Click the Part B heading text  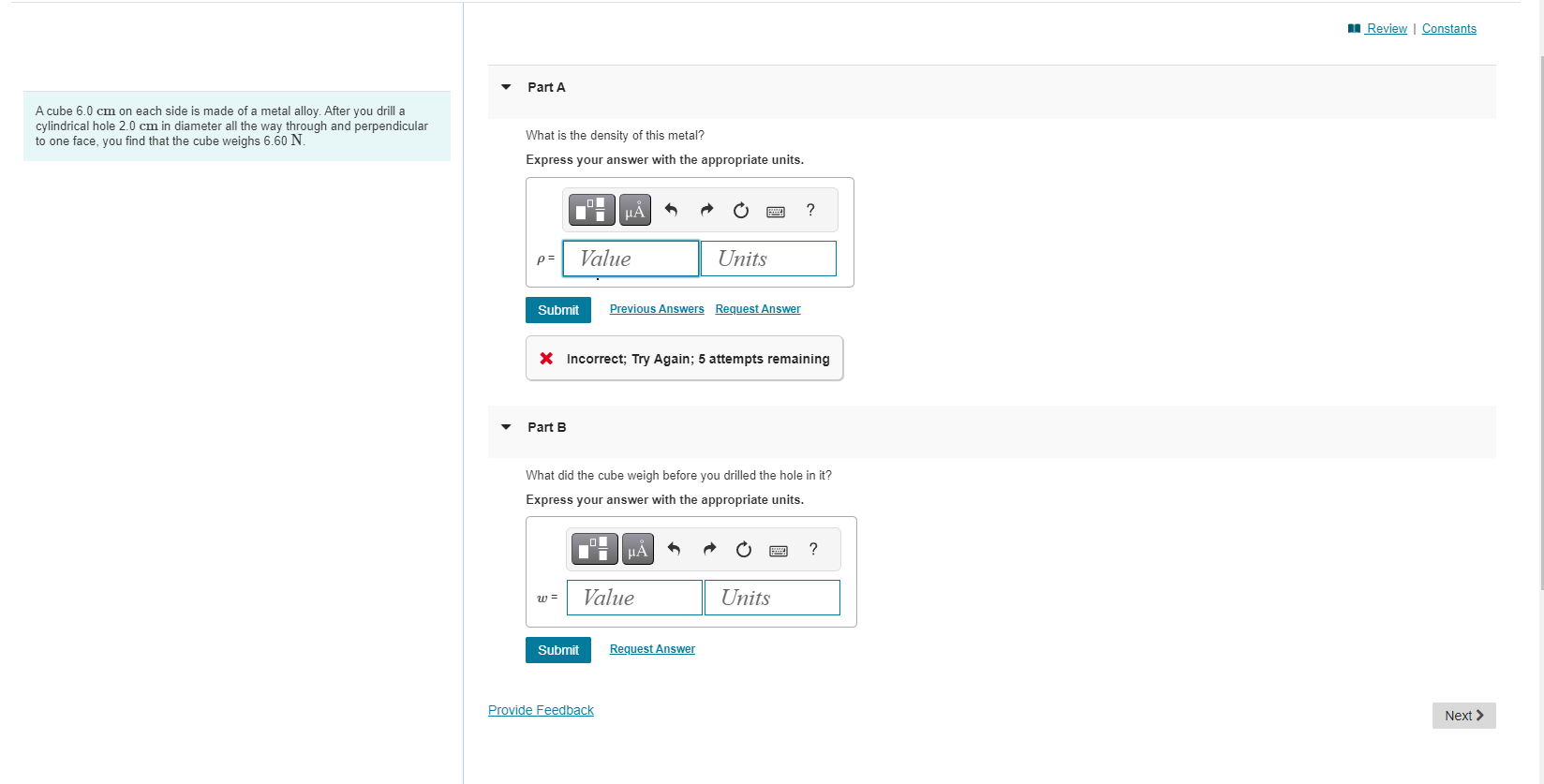[x=547, y=427]
